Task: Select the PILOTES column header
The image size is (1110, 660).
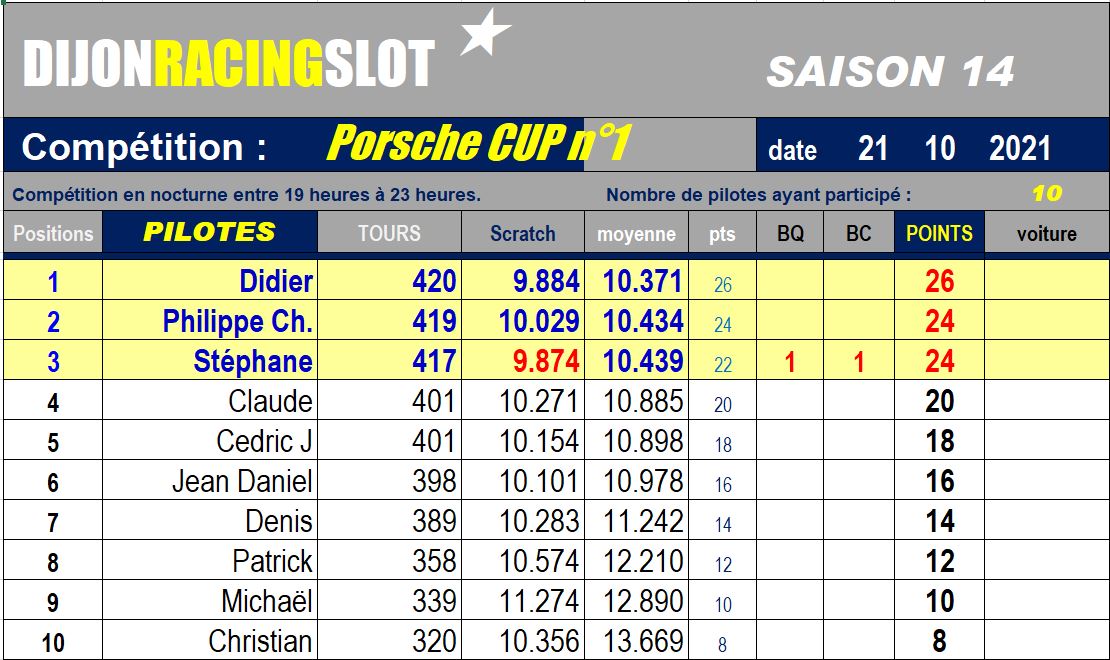Action: 210,232
